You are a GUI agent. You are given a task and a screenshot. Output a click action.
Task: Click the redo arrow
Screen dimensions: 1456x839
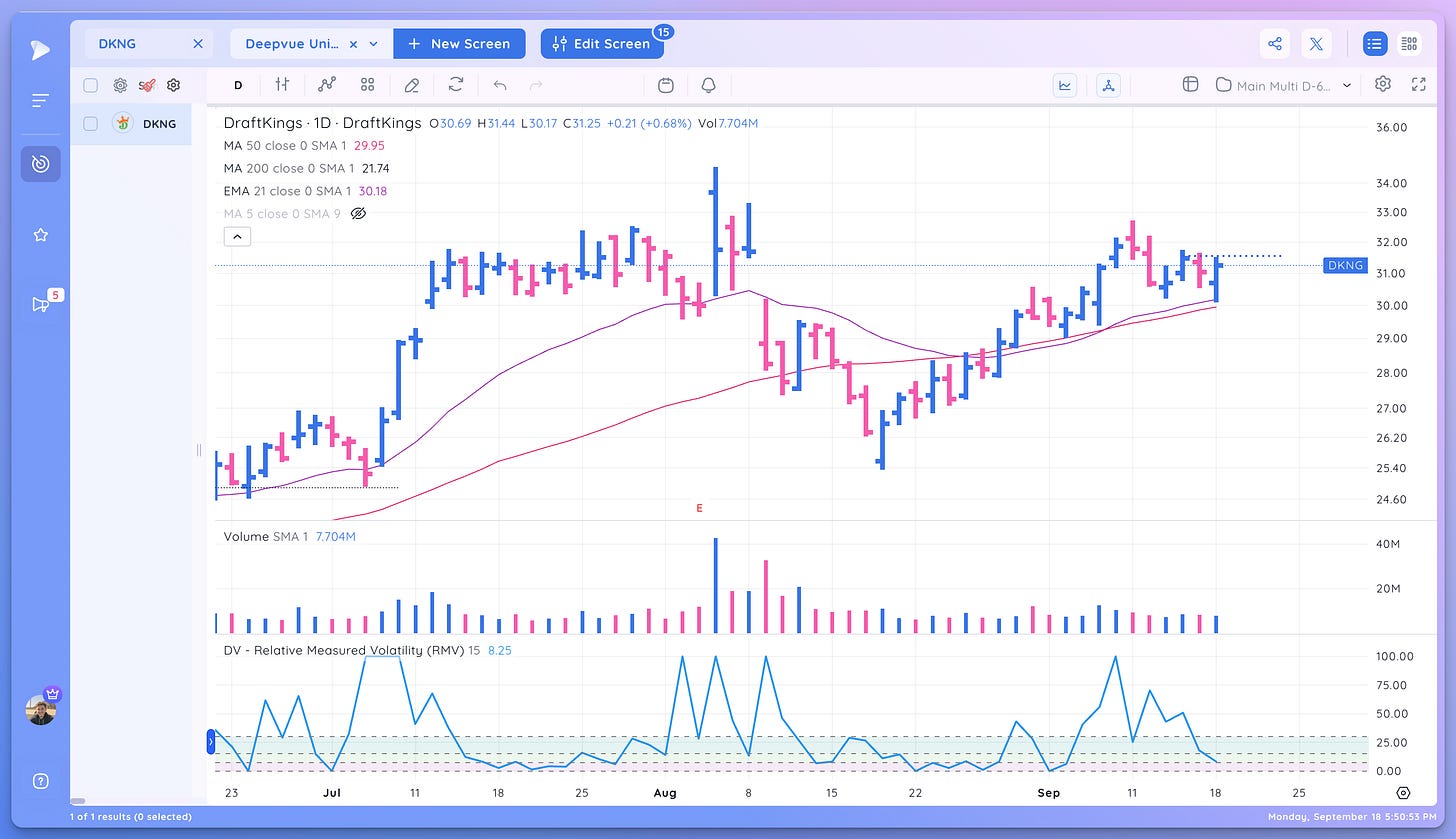[536, 85]
